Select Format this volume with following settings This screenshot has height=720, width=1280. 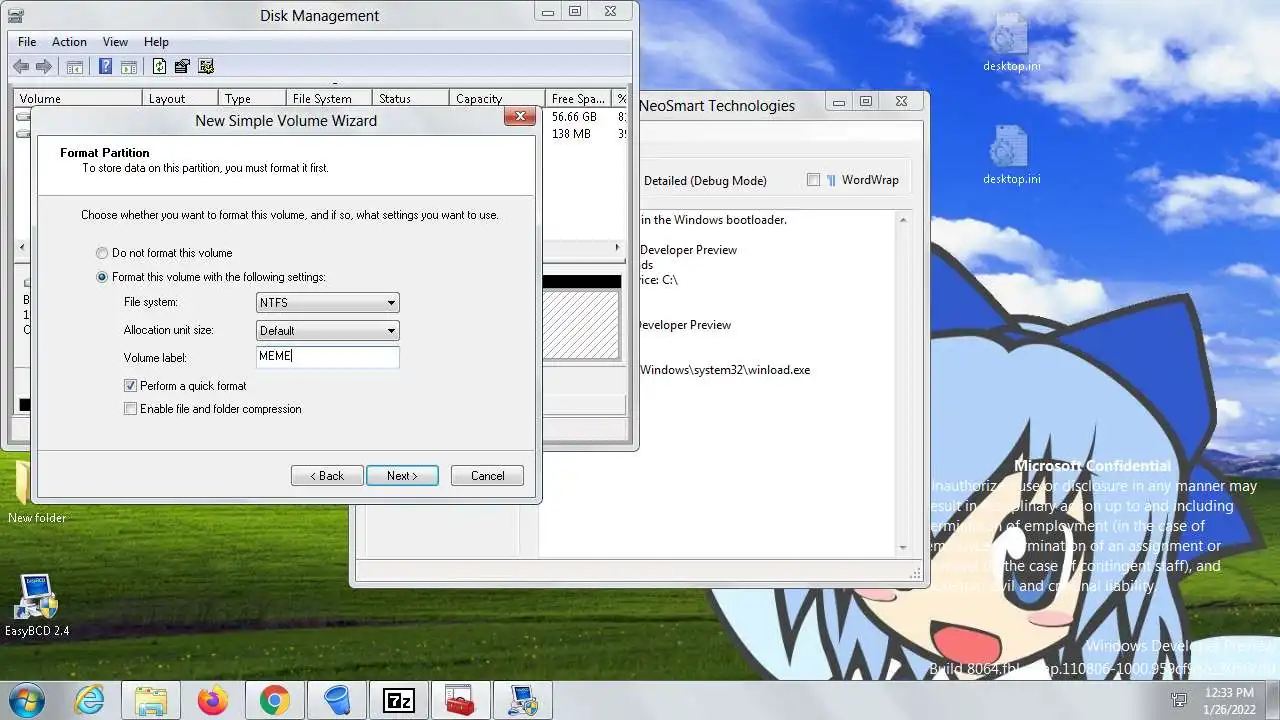(211, 277)
